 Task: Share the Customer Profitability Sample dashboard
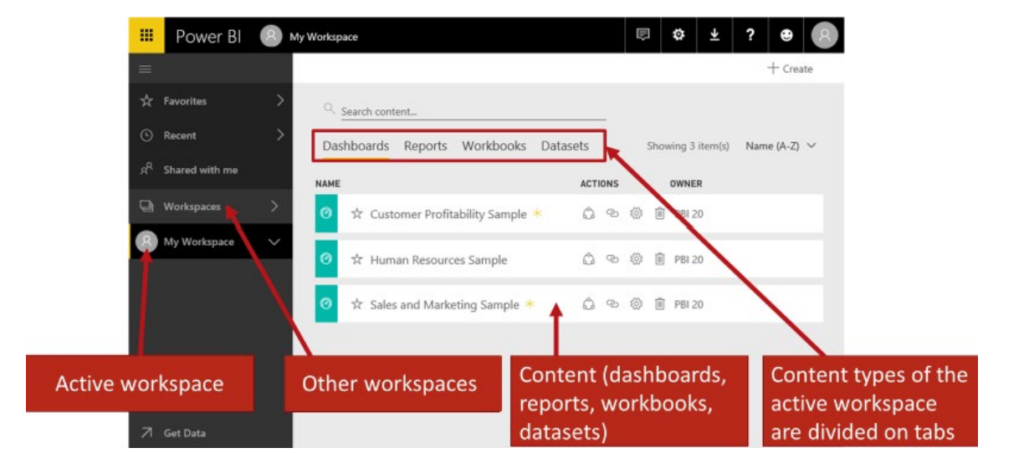click(588, 213)
